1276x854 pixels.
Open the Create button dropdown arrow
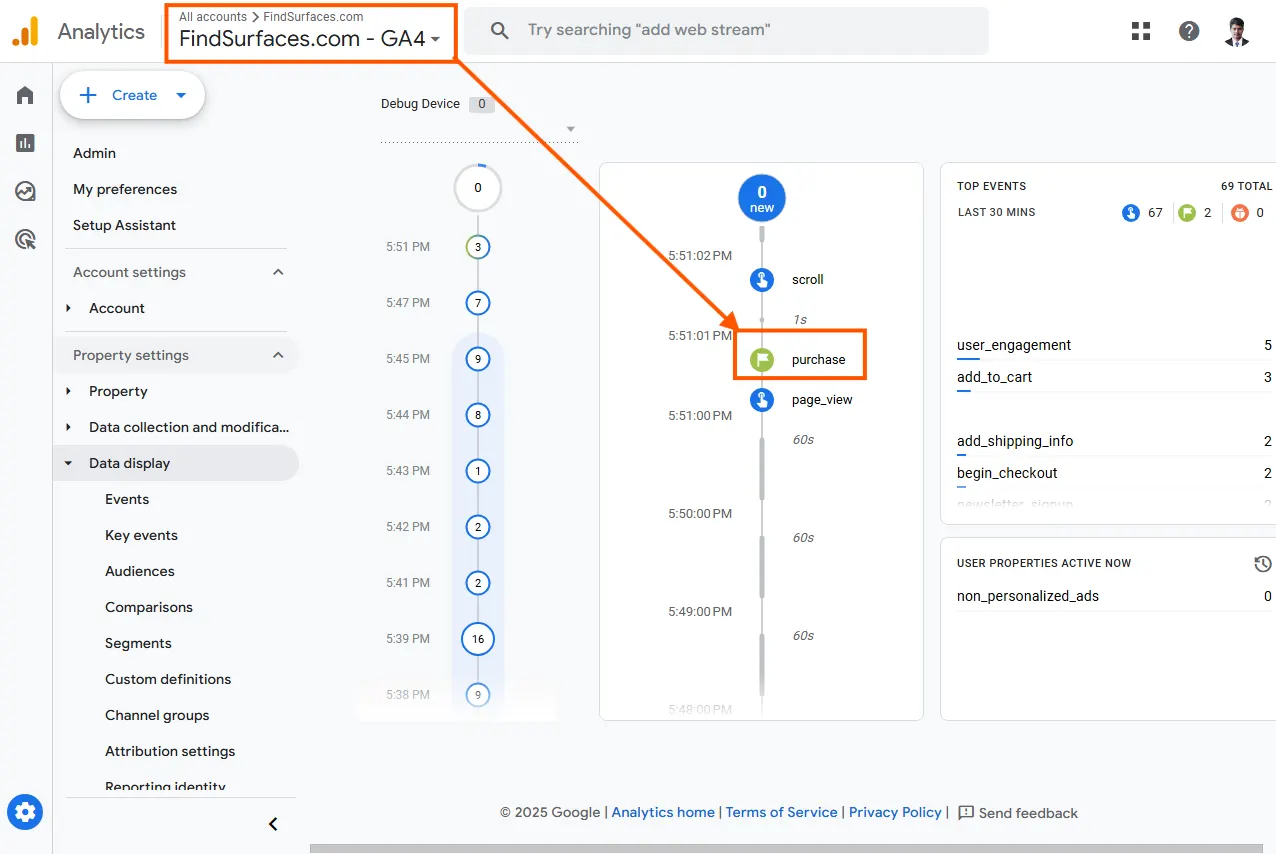tap(181, 95)
